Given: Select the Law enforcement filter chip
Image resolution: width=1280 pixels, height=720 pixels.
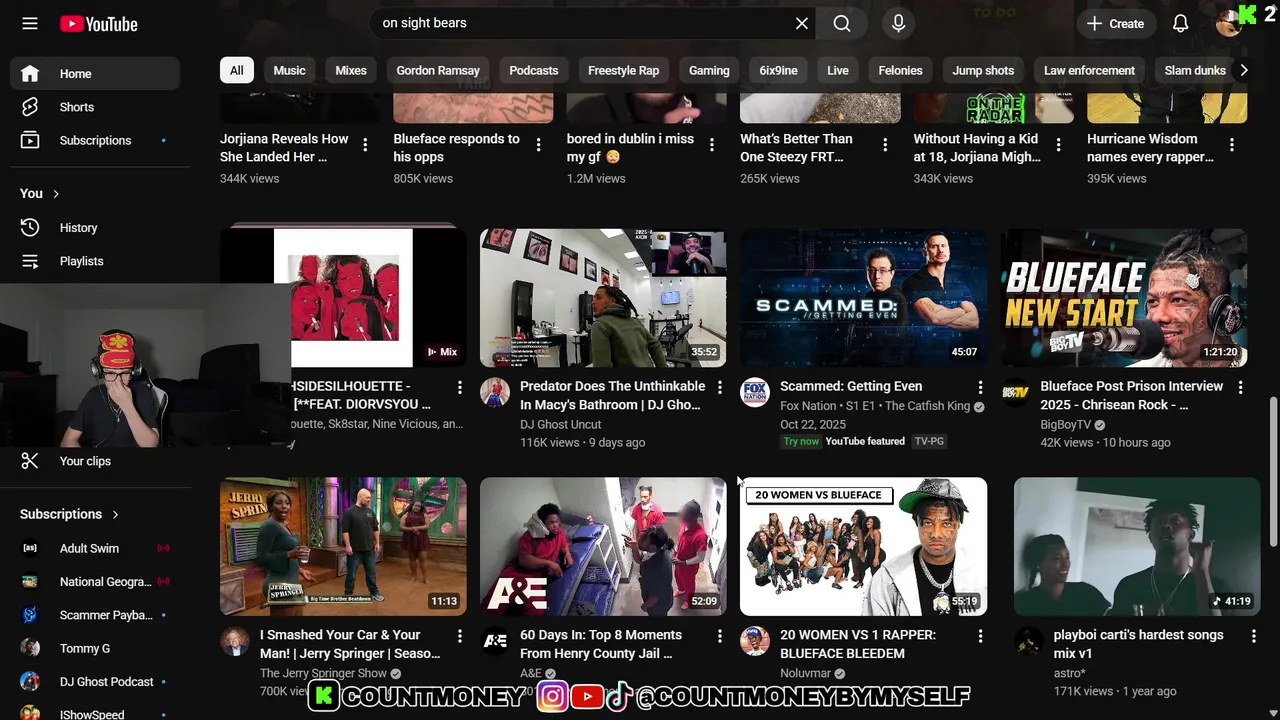Looking at the screenshot, I should pyautogui.click(x=1089, y=70).
